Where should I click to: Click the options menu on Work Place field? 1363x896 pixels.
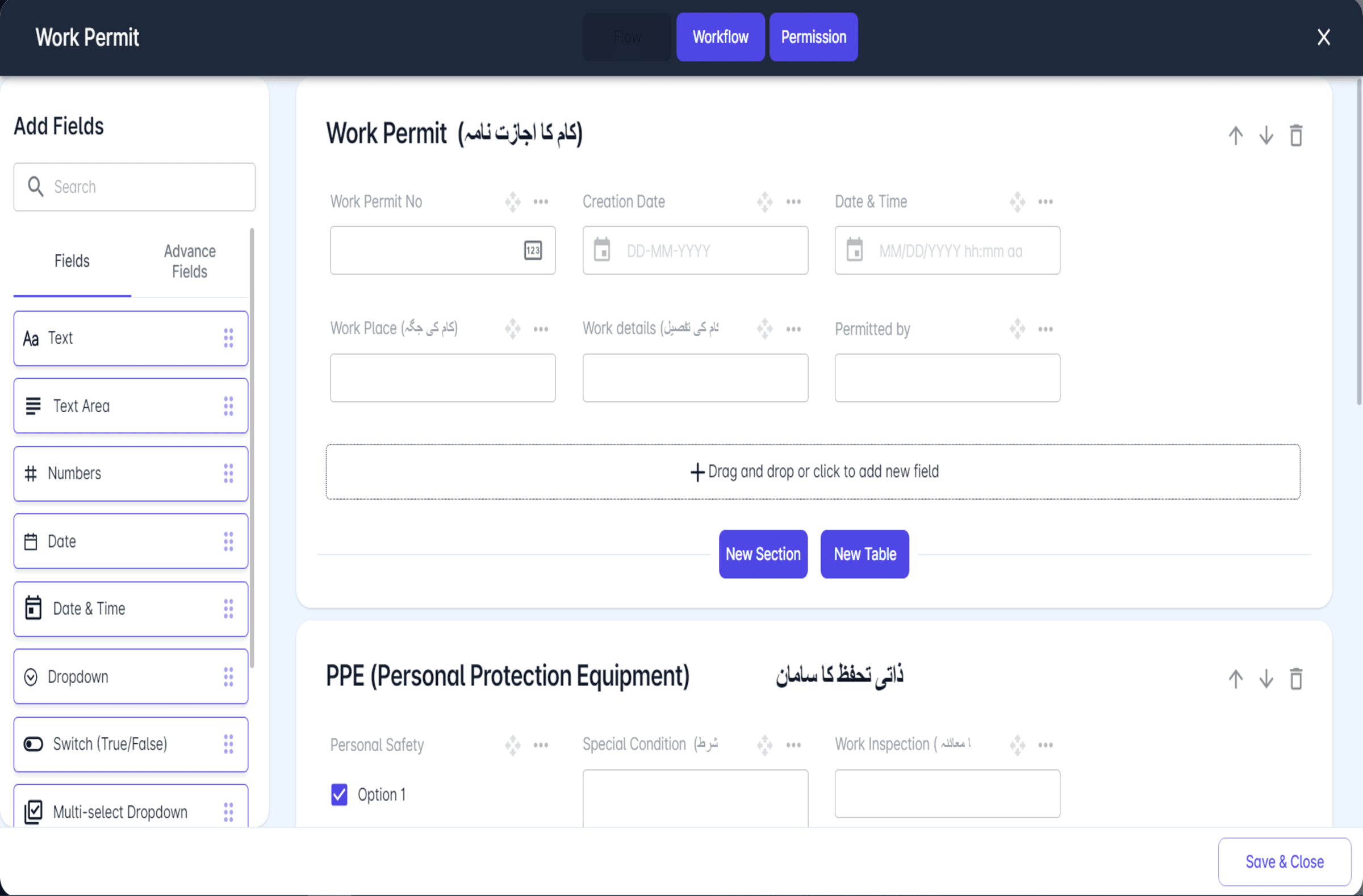(x=541, y=327)
